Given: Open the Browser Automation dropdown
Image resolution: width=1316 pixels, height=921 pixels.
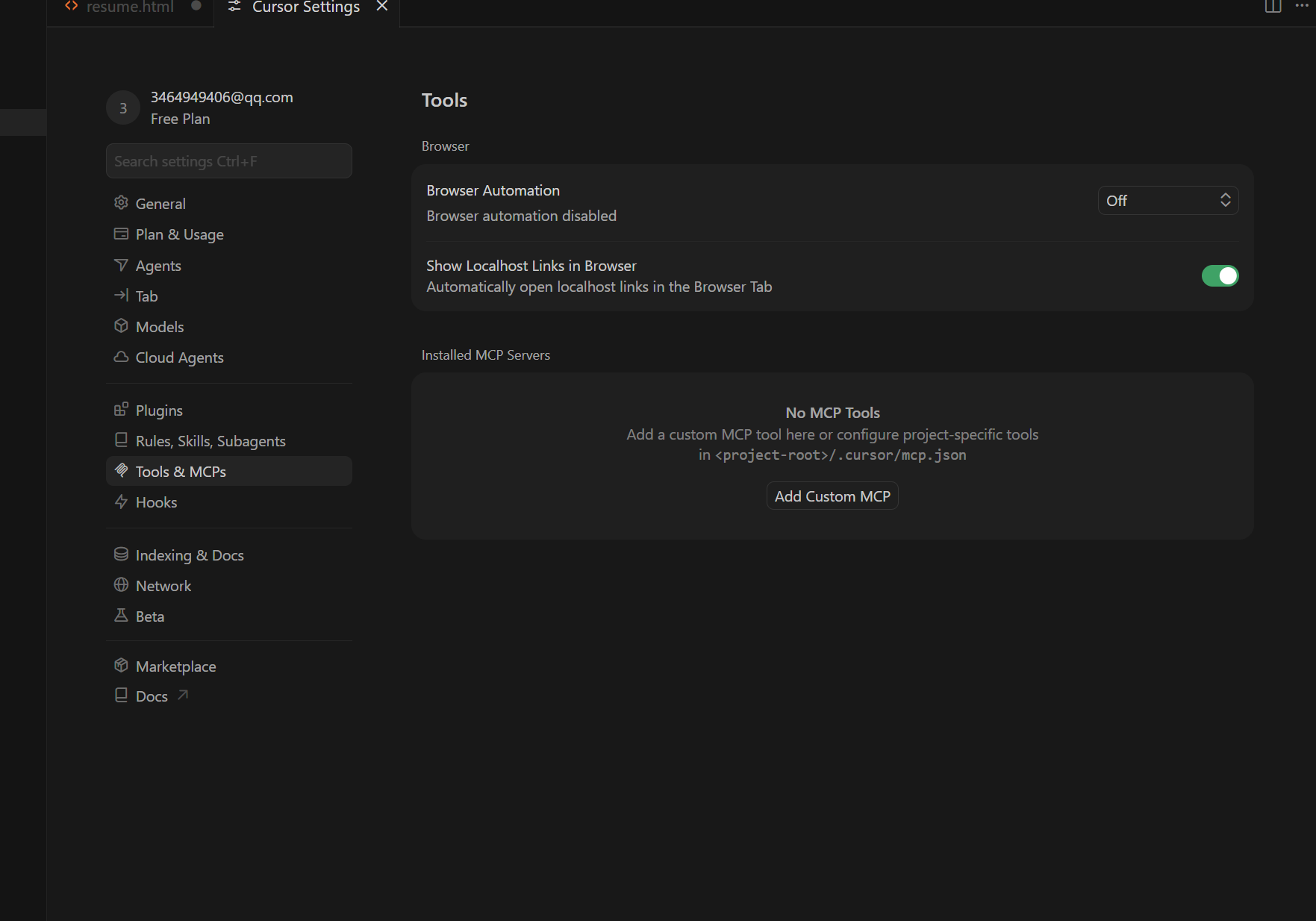Looking at the screenshot, I should (x=1168, y=201).
